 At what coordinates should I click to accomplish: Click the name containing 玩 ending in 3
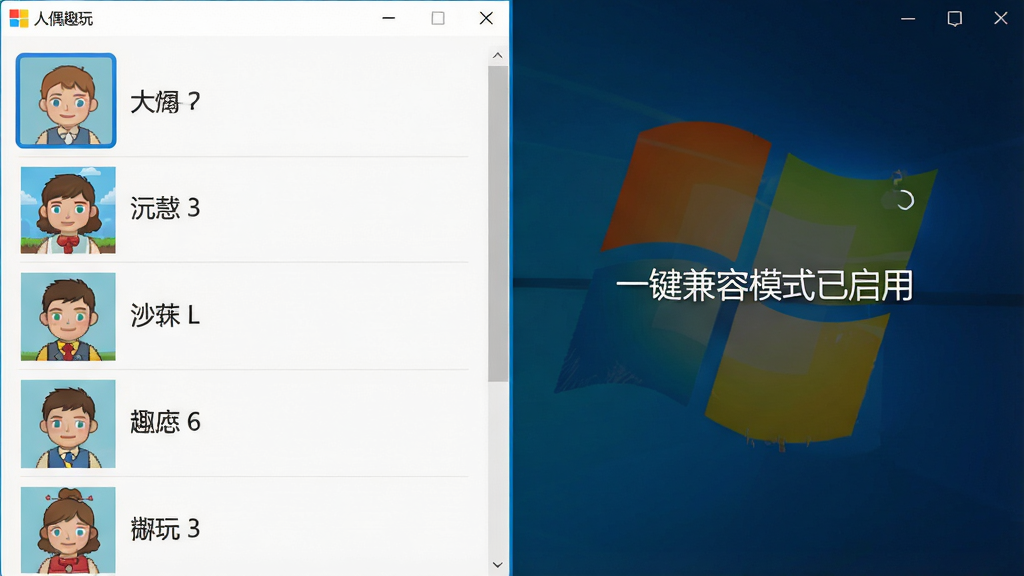point(165,529)
